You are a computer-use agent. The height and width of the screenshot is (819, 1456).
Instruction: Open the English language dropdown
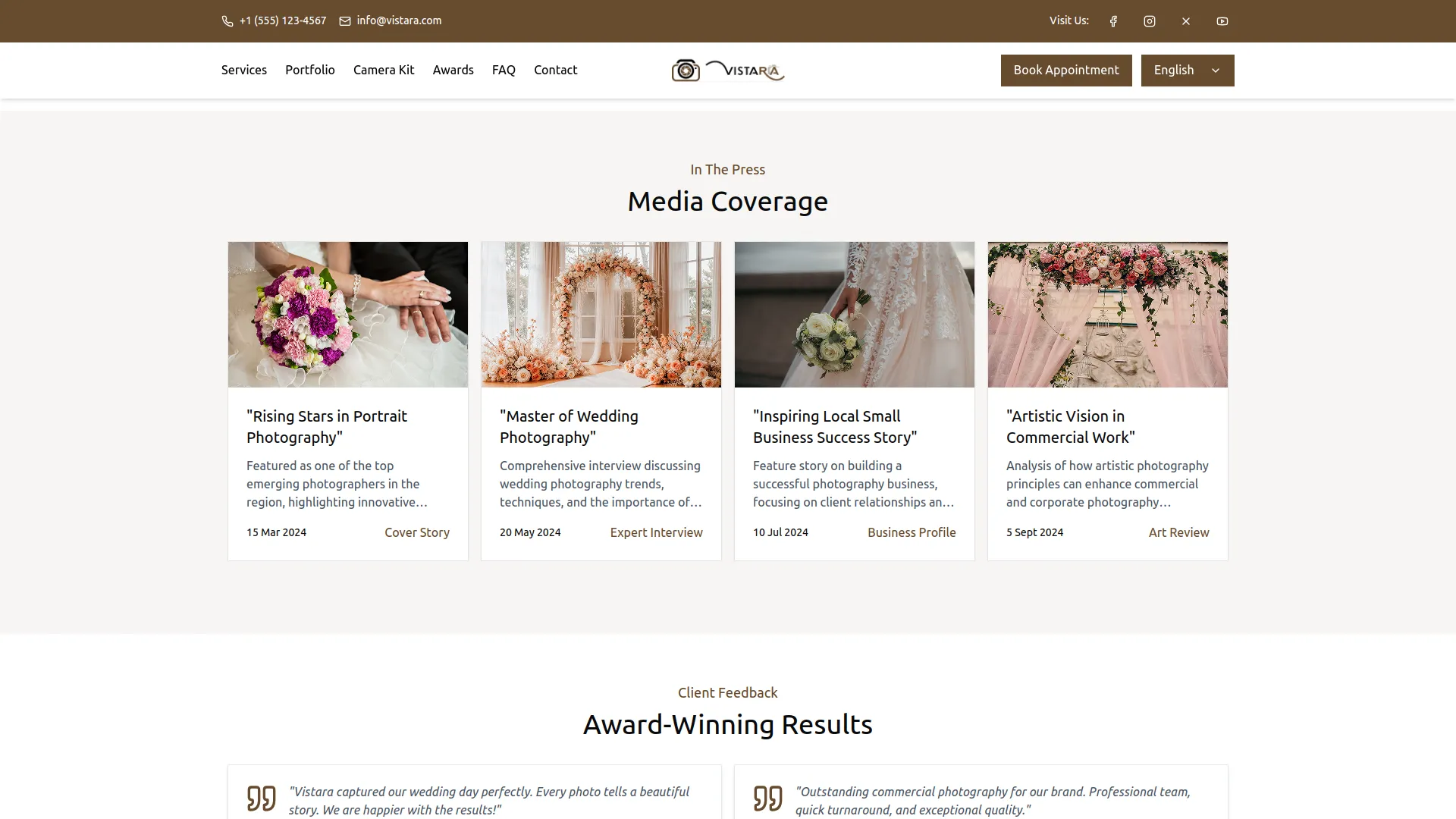click(x=1187, y=70)
